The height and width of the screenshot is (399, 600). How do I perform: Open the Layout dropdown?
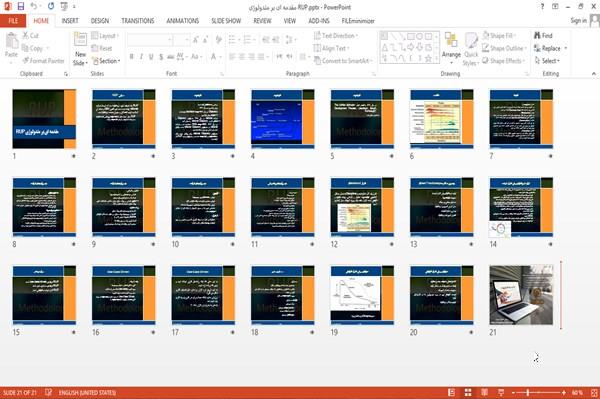pos(105,36)
